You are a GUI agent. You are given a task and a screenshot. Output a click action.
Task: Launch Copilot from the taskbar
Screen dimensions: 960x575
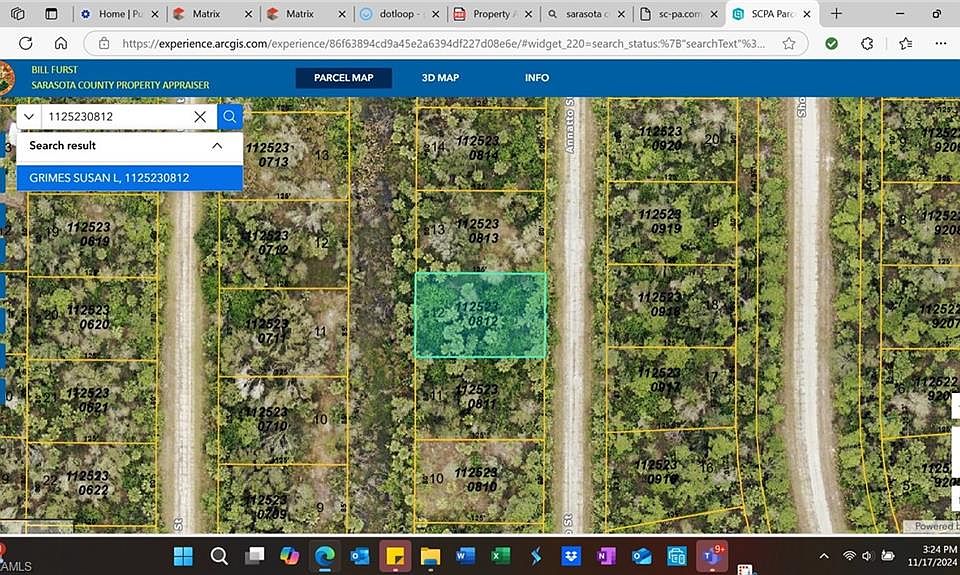(x=289, y=556)
